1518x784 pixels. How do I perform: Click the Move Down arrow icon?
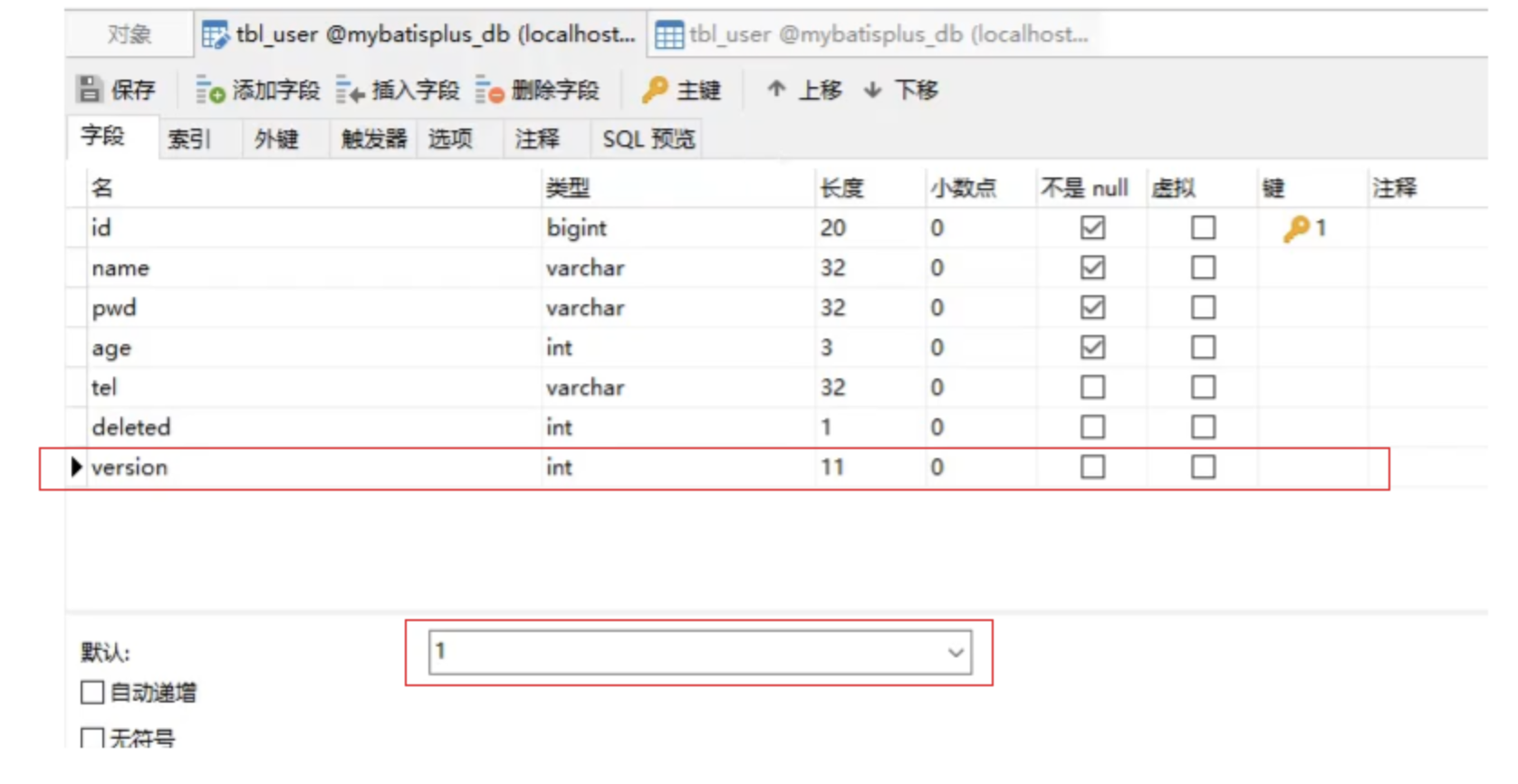tap(872, 89)
